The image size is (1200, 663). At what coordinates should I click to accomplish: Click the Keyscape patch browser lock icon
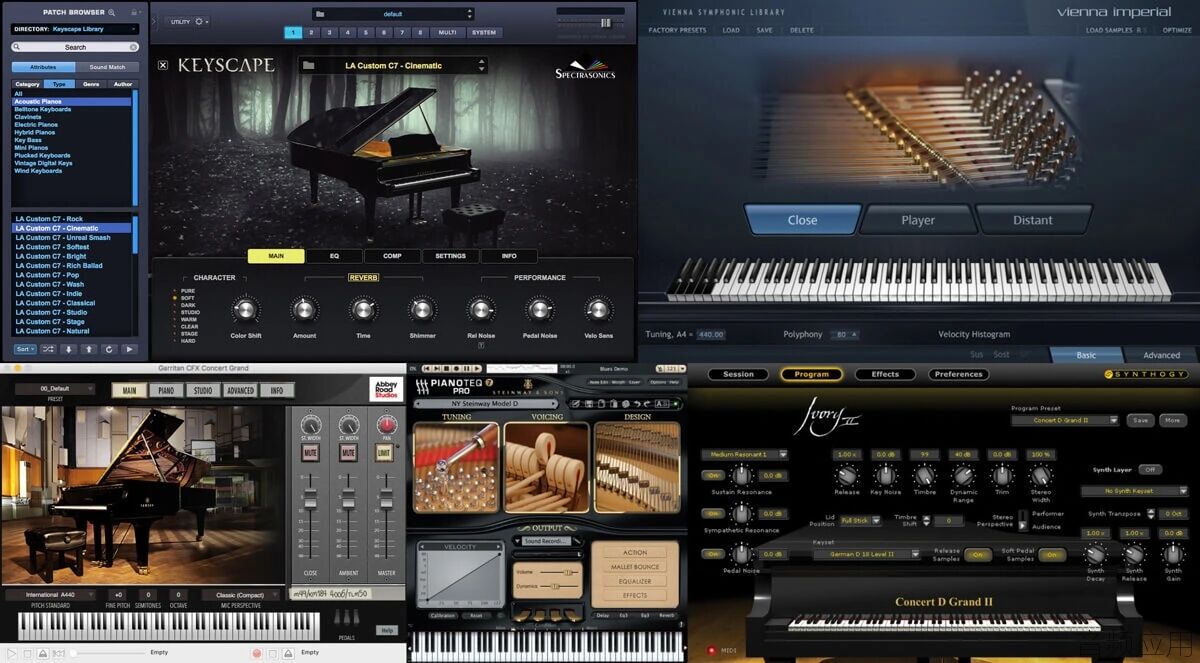click(134, 12)
